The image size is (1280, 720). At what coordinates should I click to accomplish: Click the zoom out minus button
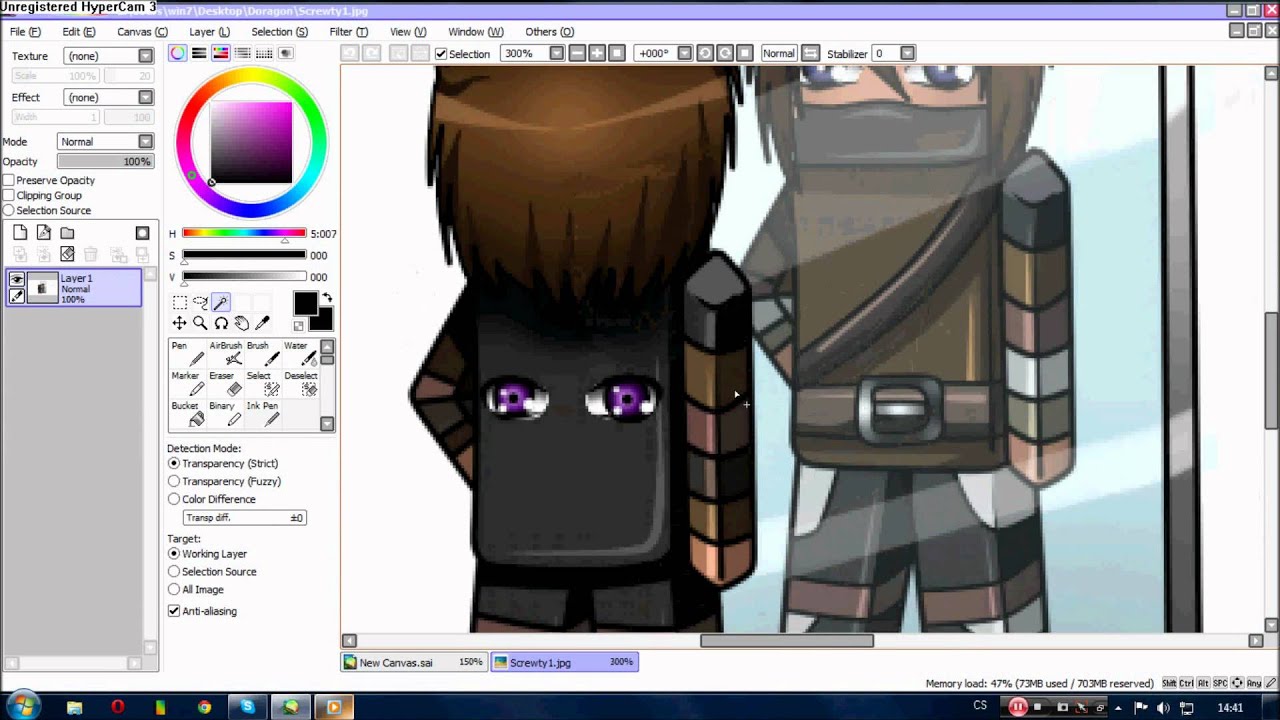coord(577,53)
